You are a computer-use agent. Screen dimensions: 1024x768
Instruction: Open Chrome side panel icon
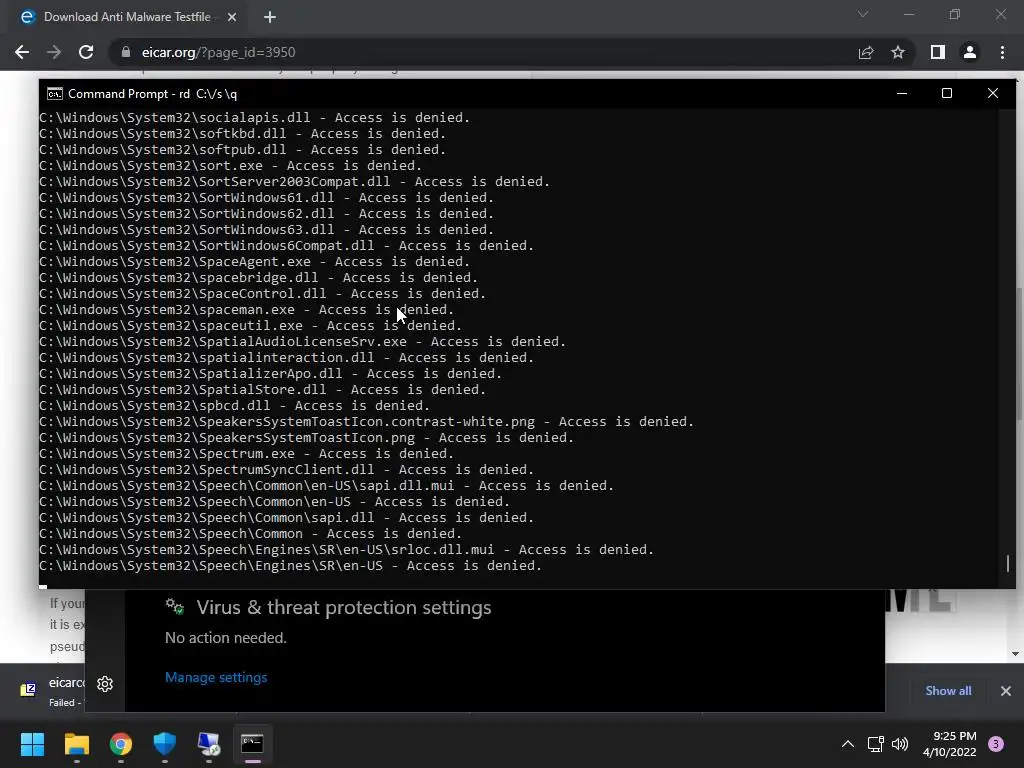coord(938,52)
